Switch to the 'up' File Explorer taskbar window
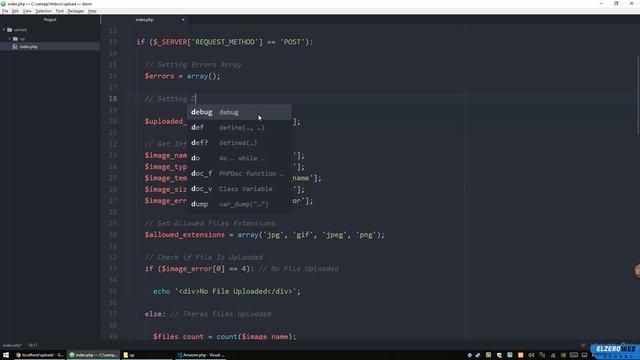Viewport: 640px width, 360px height. pos(147,355)
